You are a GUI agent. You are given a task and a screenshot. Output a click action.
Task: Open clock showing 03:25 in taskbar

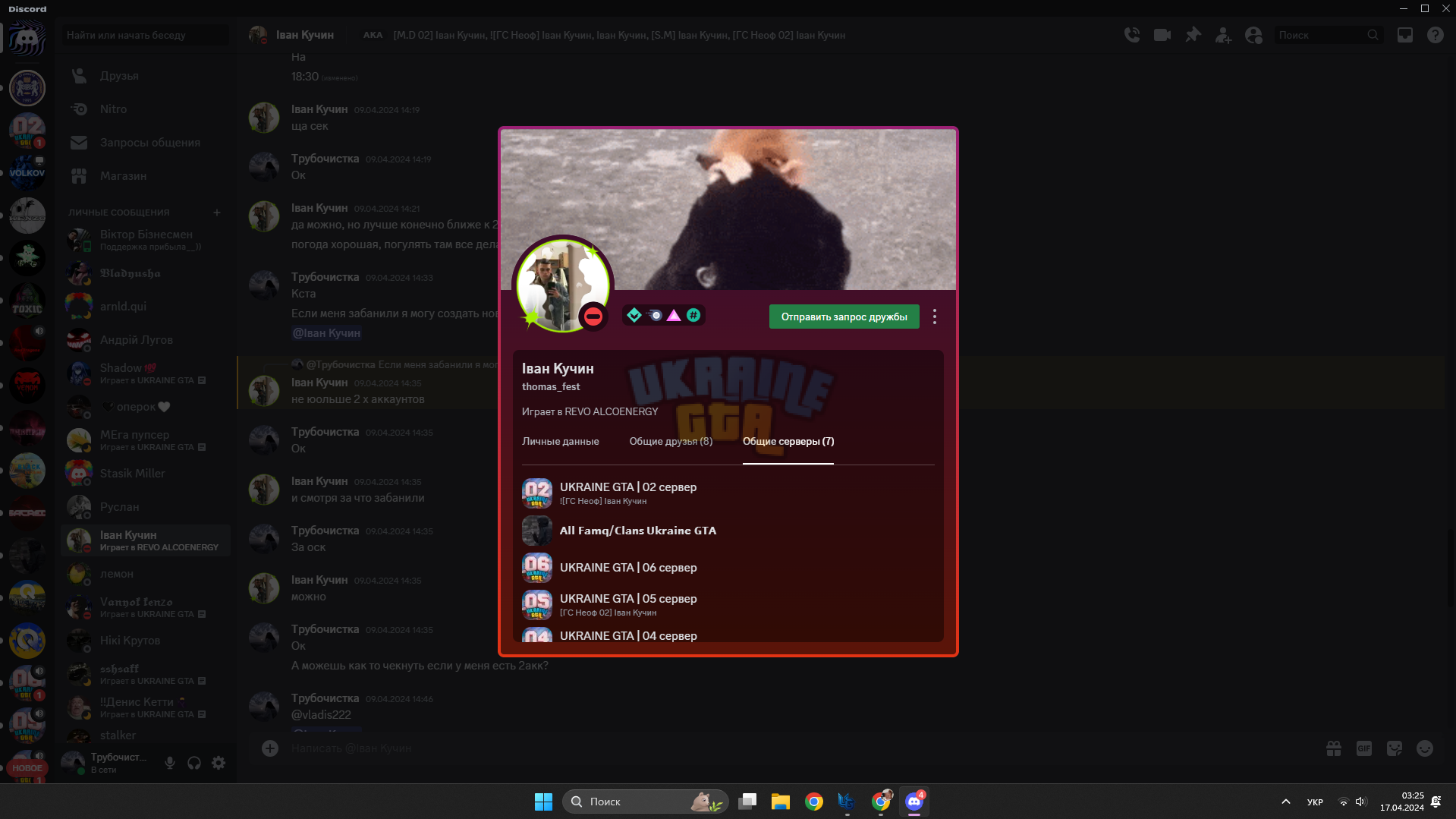(1402, 802)
